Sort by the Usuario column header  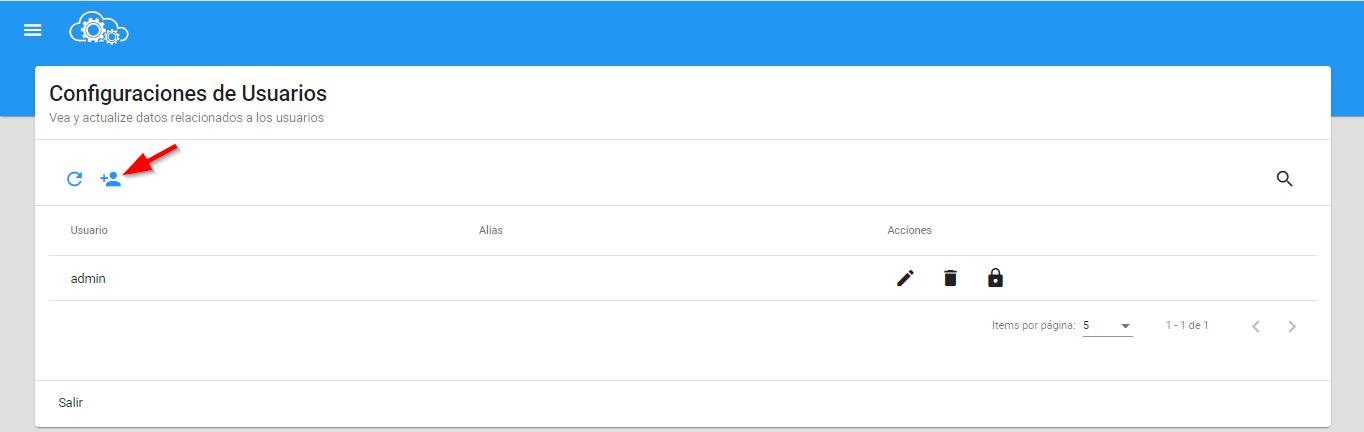89,230
